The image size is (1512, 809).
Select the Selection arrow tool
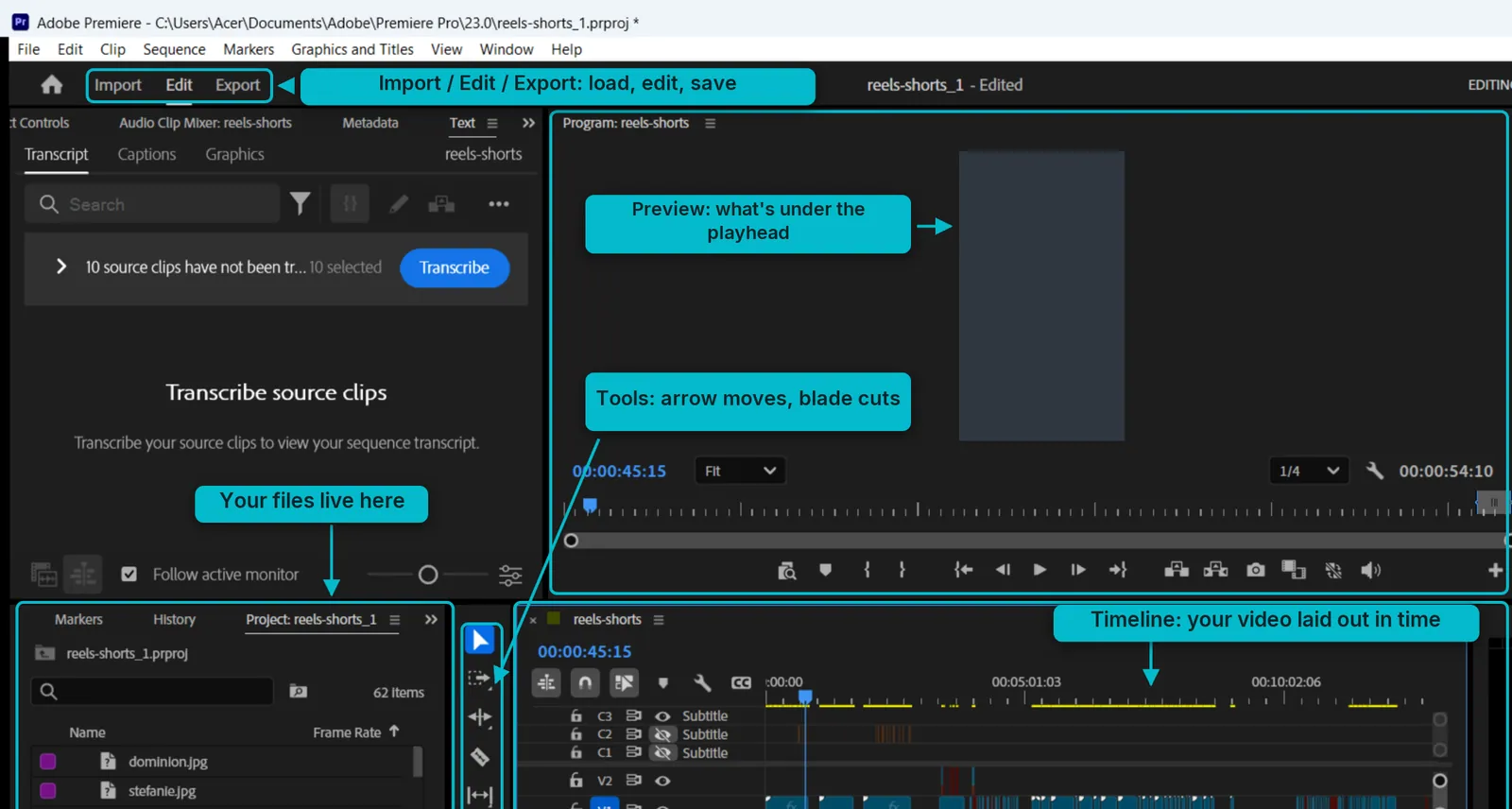pyautogui.click(x=480, y=641)
